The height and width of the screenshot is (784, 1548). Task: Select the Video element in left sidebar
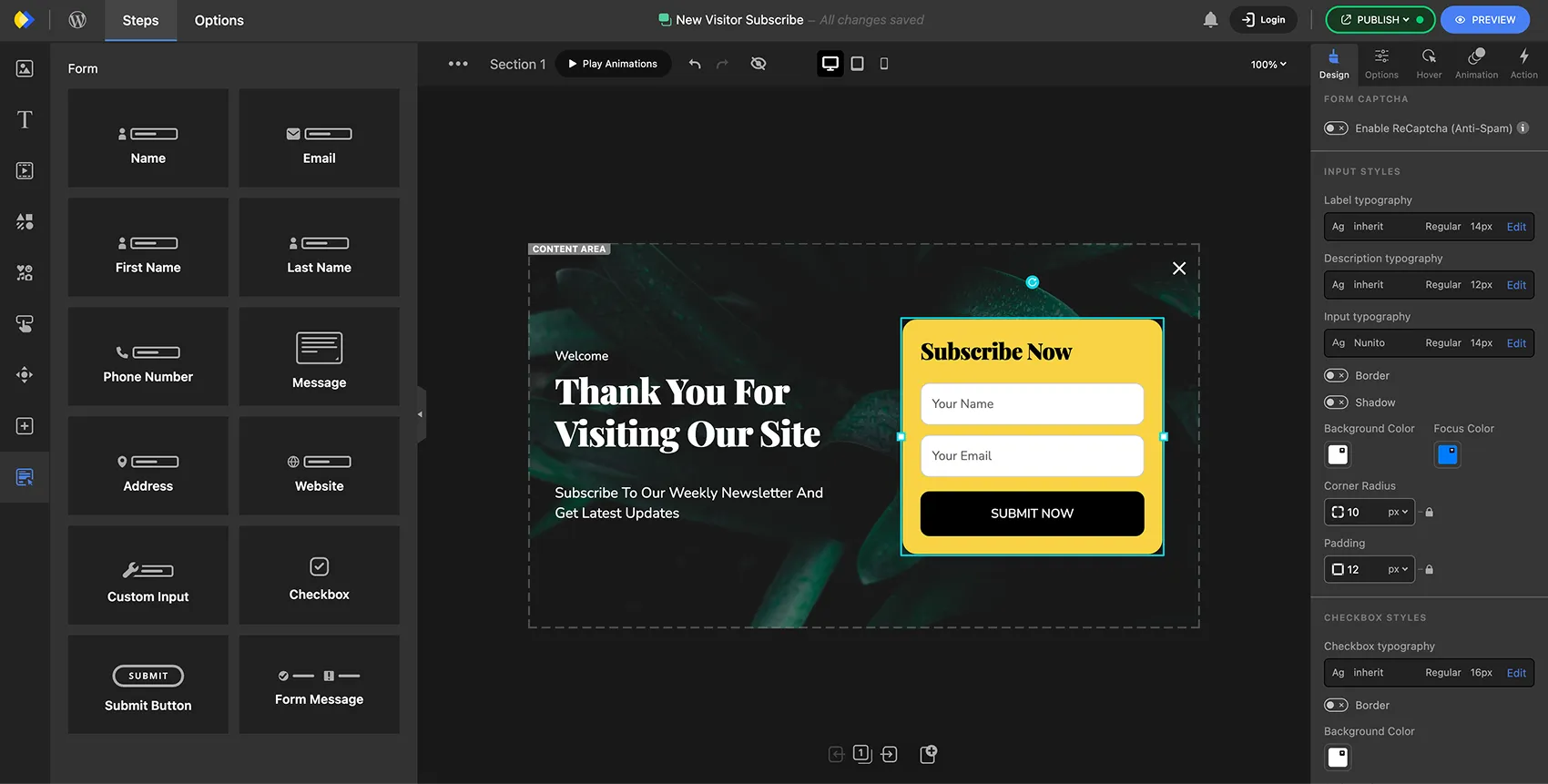pyautogui.click(x=25, y=170)
